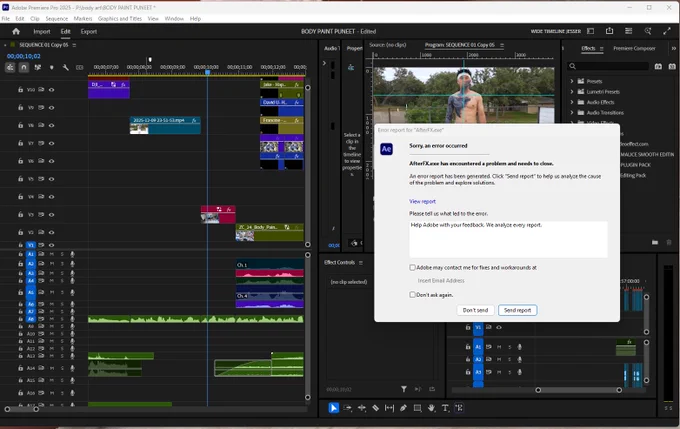The image size is (680, 429).
Task: Click the add marker icon in timeline
Action: point(52,67)
